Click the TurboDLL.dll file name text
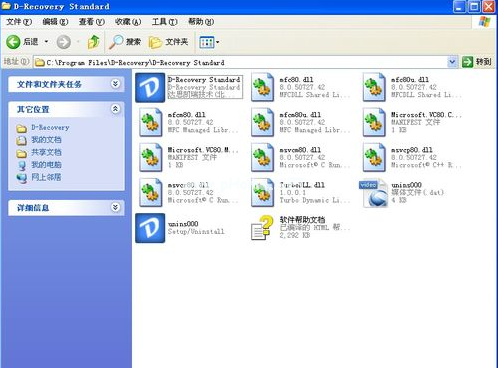 [x=302, y=185]
